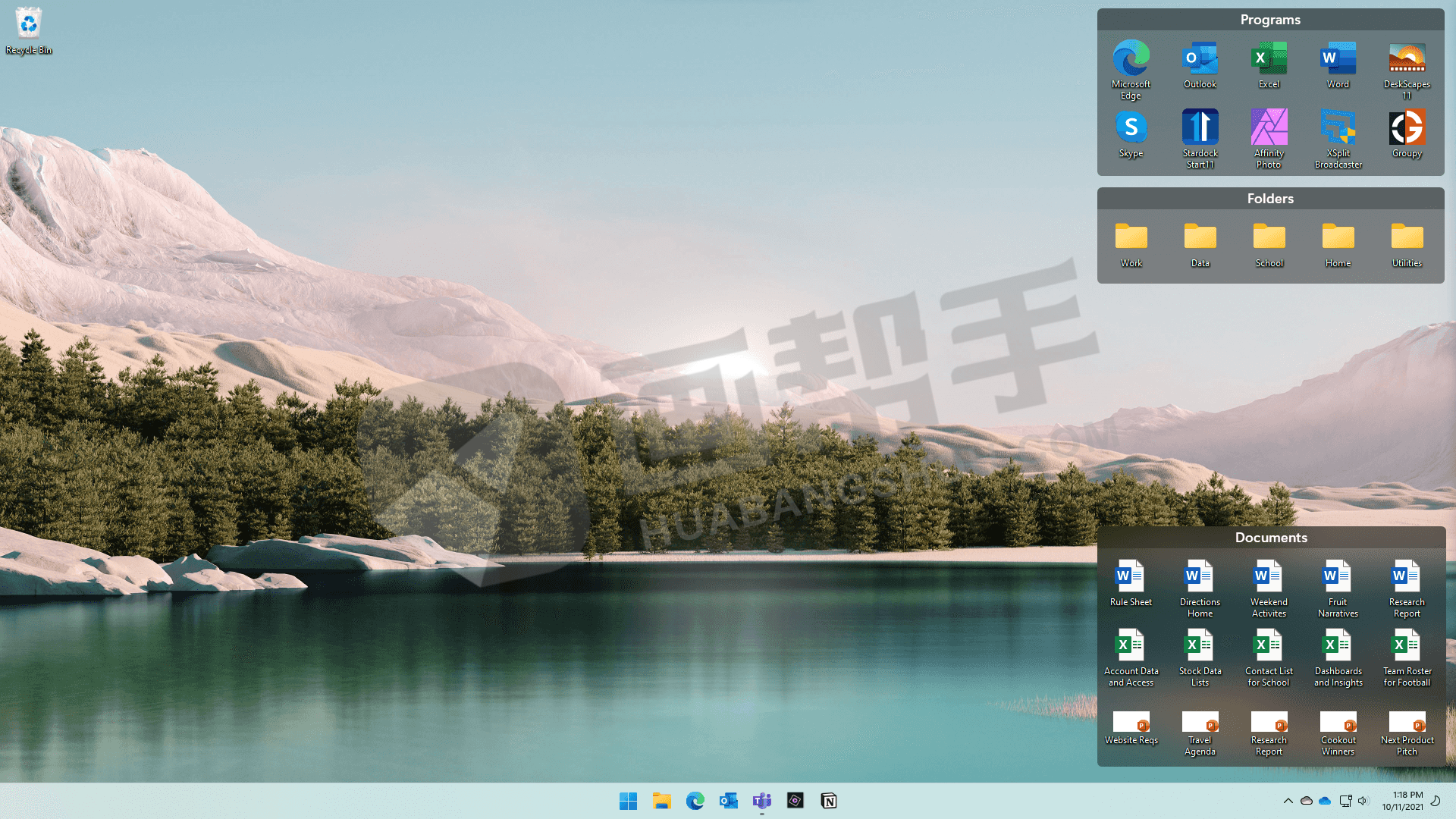Select Dashboards and Insights spreadsheet
1456x819 pixels.
(1338, 657)
